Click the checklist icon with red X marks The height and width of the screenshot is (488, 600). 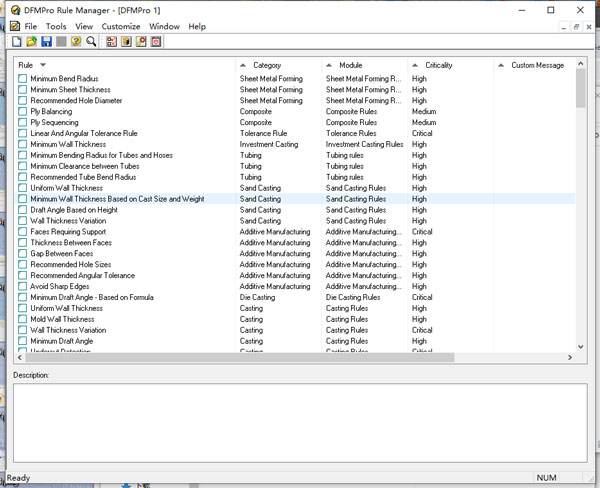pos(111,42)
